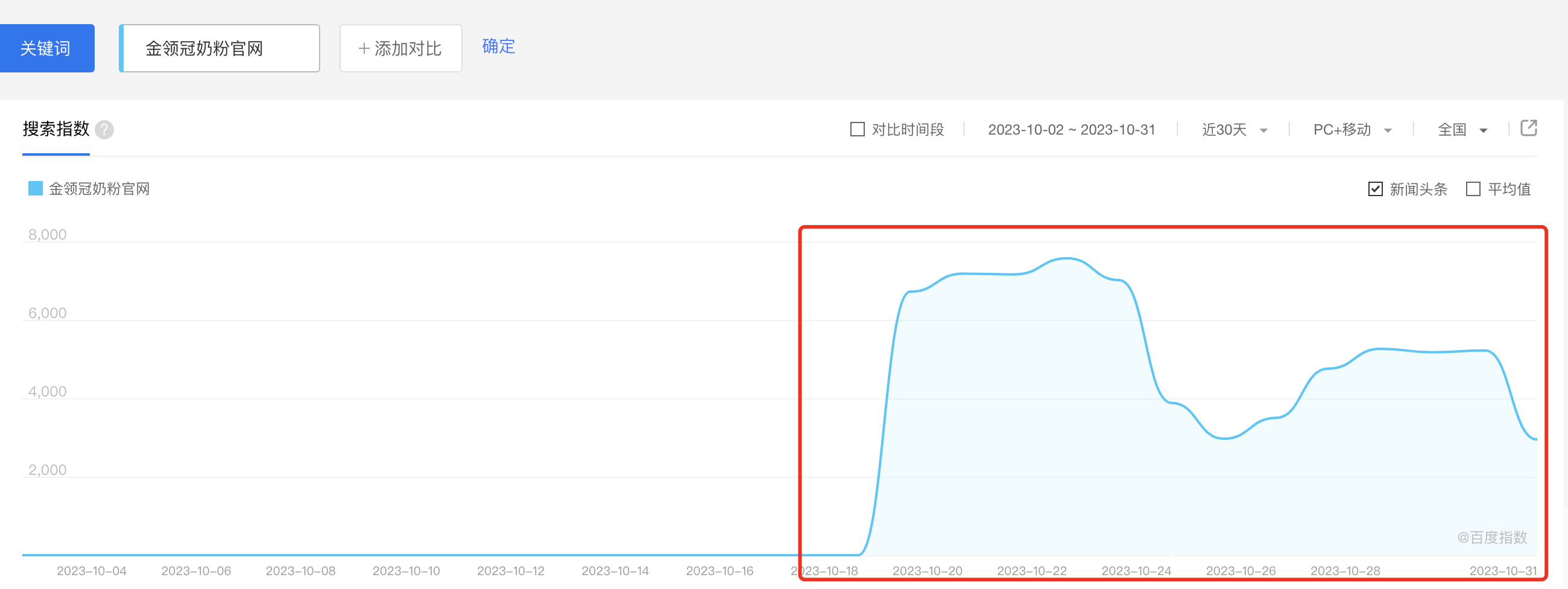Click the 6,000 y-axis label
This screenshot has height=589, width=1568.
point(47,313)
